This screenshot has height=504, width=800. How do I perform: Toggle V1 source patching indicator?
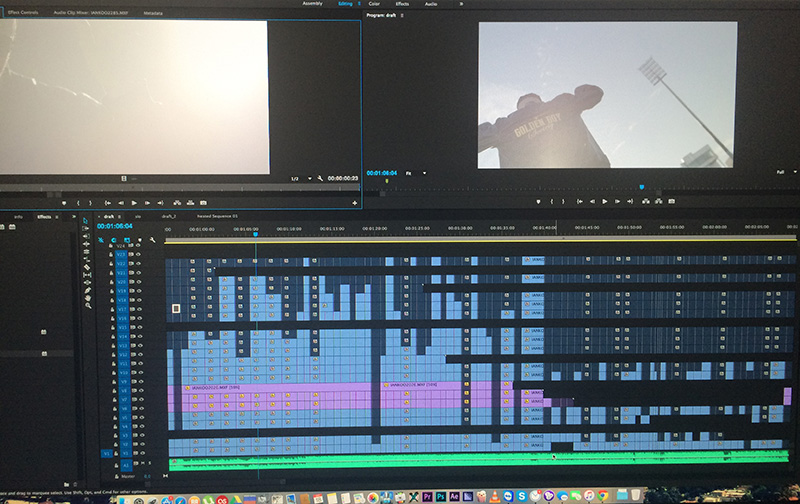point(107,453)
